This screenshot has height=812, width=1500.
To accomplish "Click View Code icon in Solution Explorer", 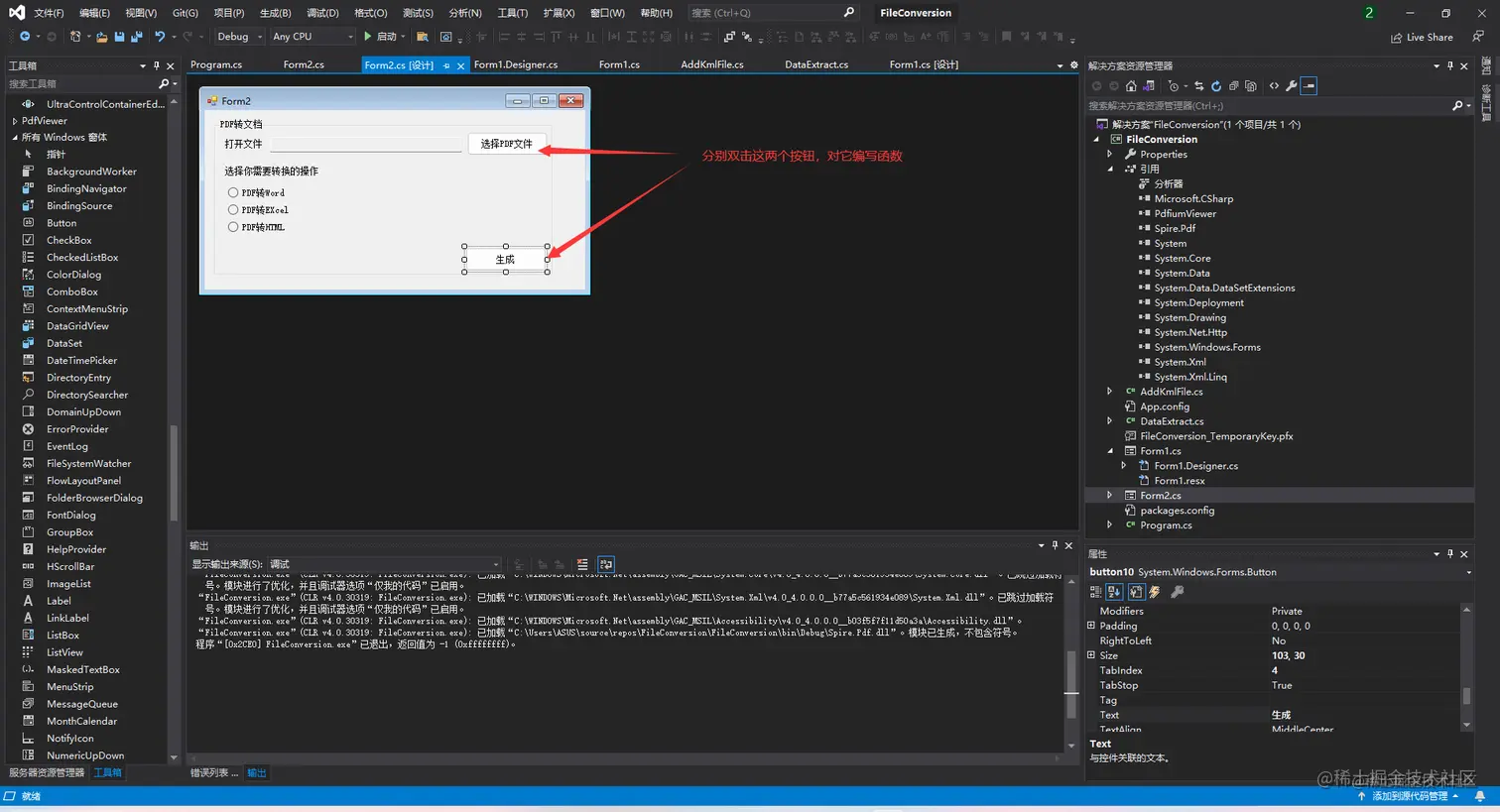I will point(1274,86).
